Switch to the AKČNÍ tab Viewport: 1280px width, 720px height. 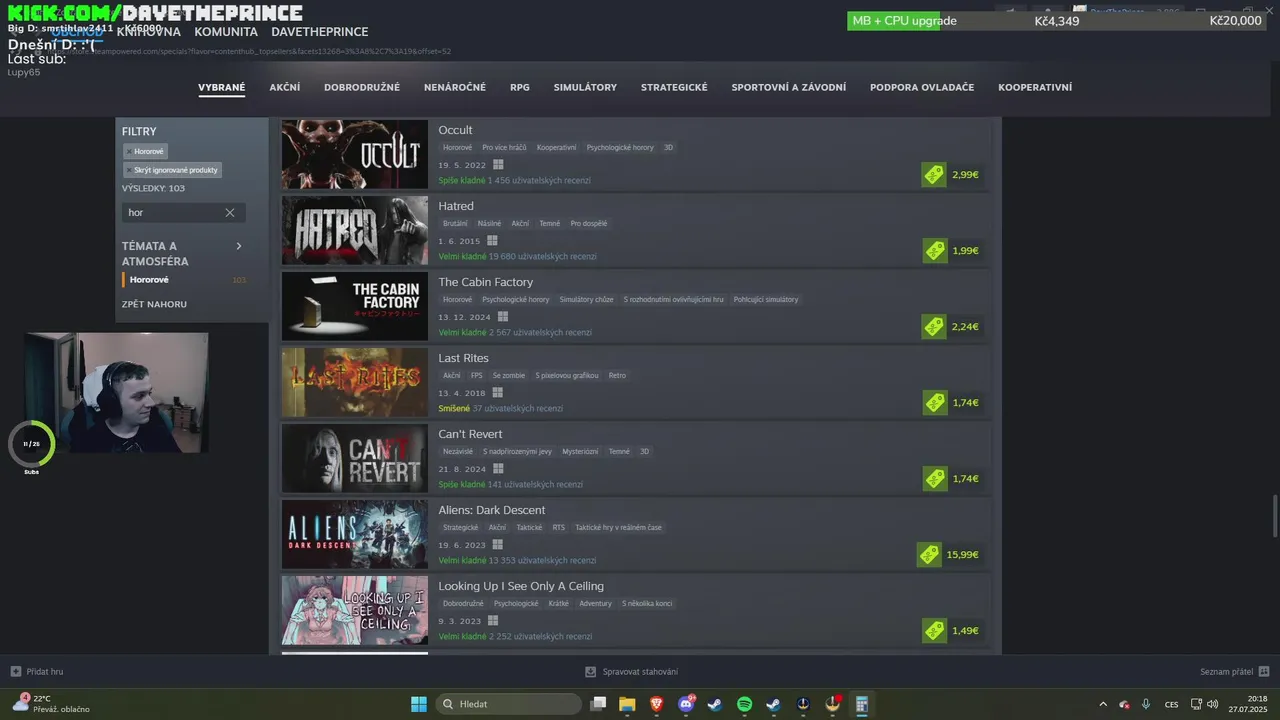point(285,87)
